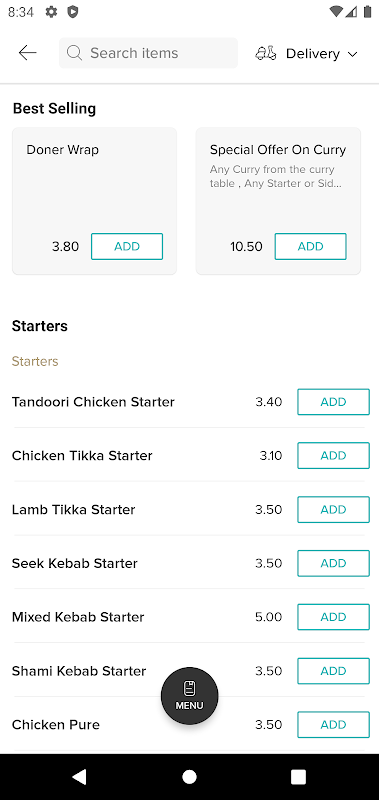Expand the Delivery dropdown chevron
The height and width of the screenshot is (800, 379).
pos(352,54)
